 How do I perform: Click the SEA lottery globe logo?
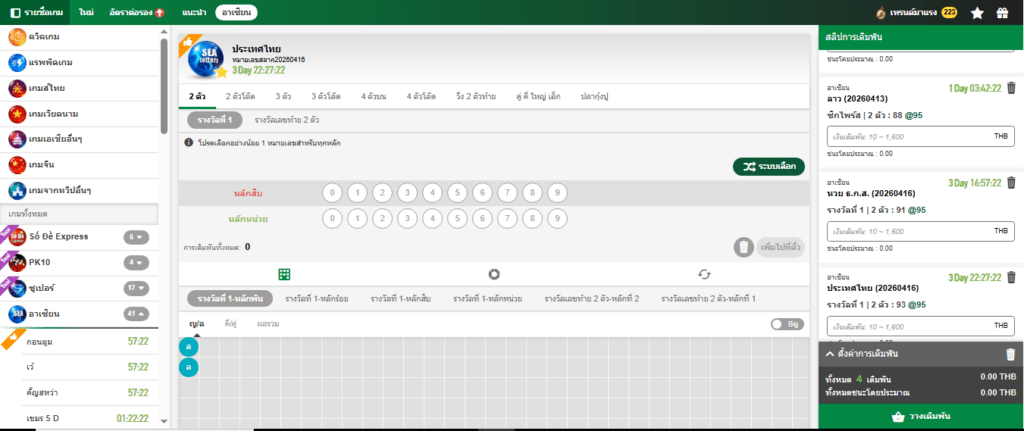206,60
